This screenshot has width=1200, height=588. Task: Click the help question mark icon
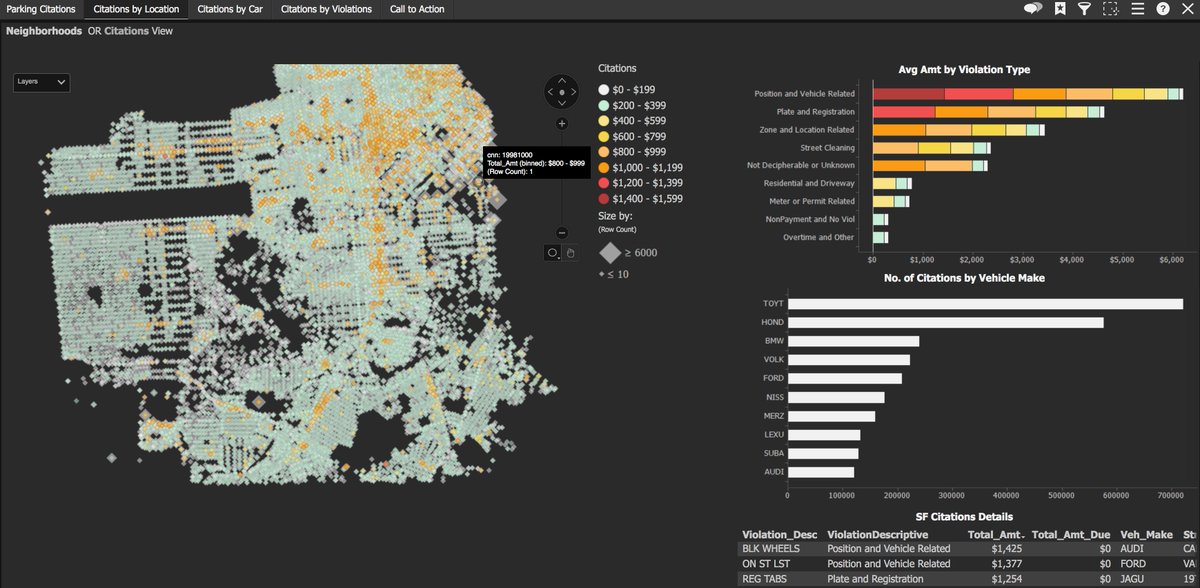1162,9
